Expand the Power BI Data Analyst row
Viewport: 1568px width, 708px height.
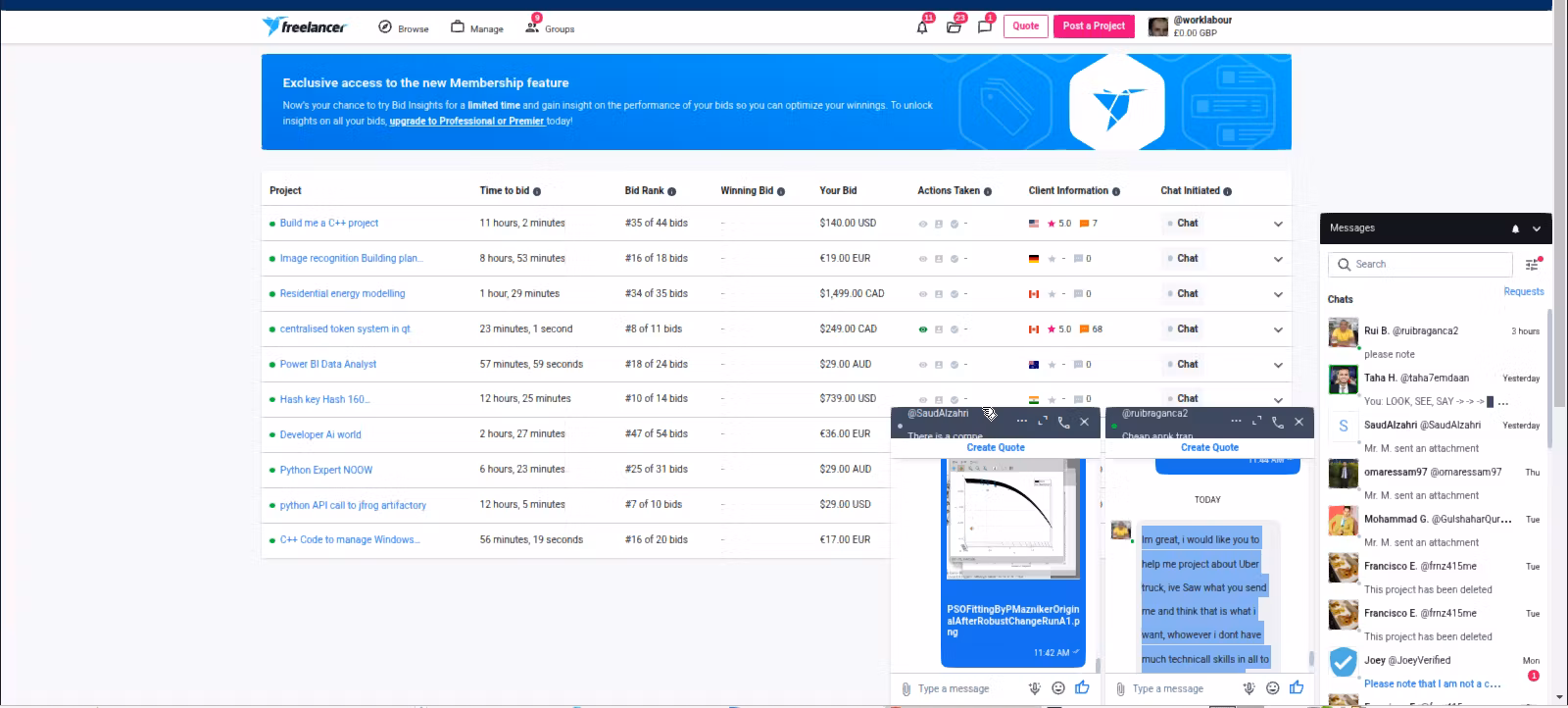tap(1278, 366)
